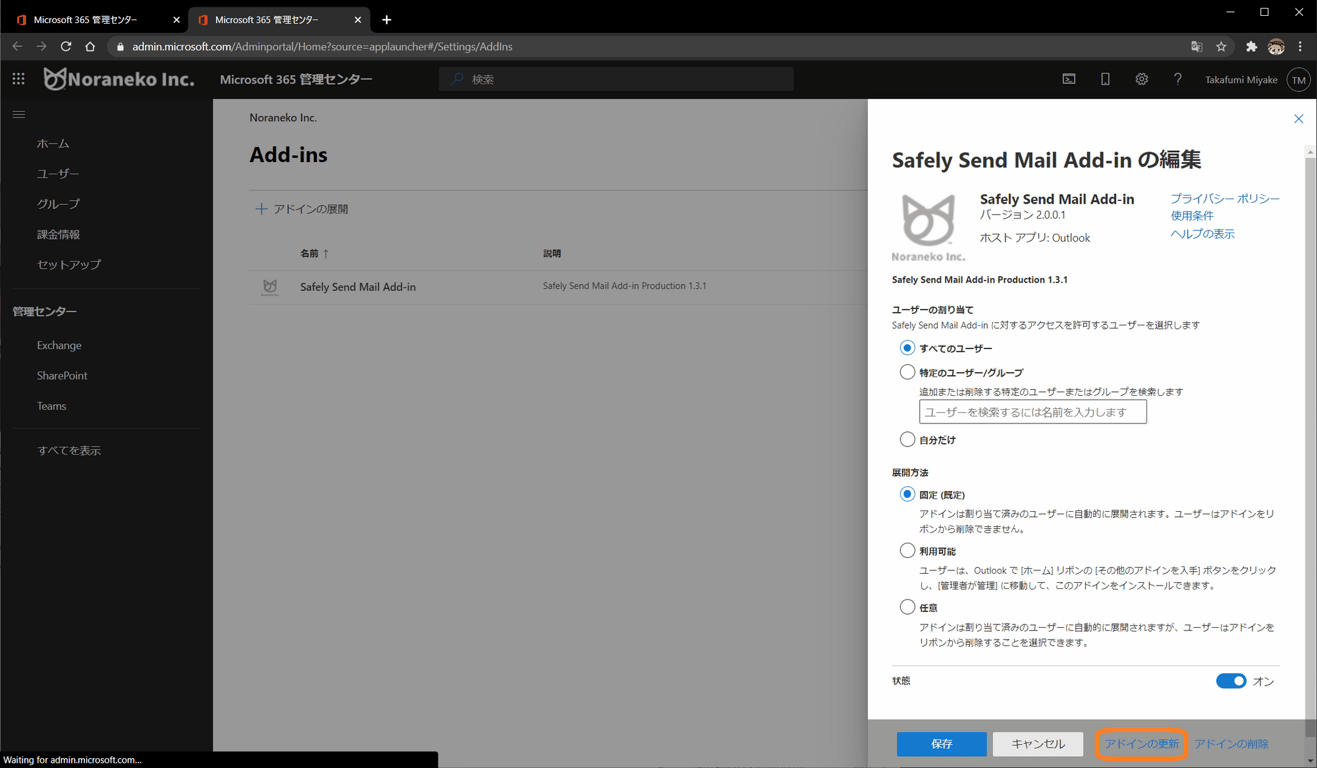
Task: Click the browser address bar URL
Action: tap(322, 46)
